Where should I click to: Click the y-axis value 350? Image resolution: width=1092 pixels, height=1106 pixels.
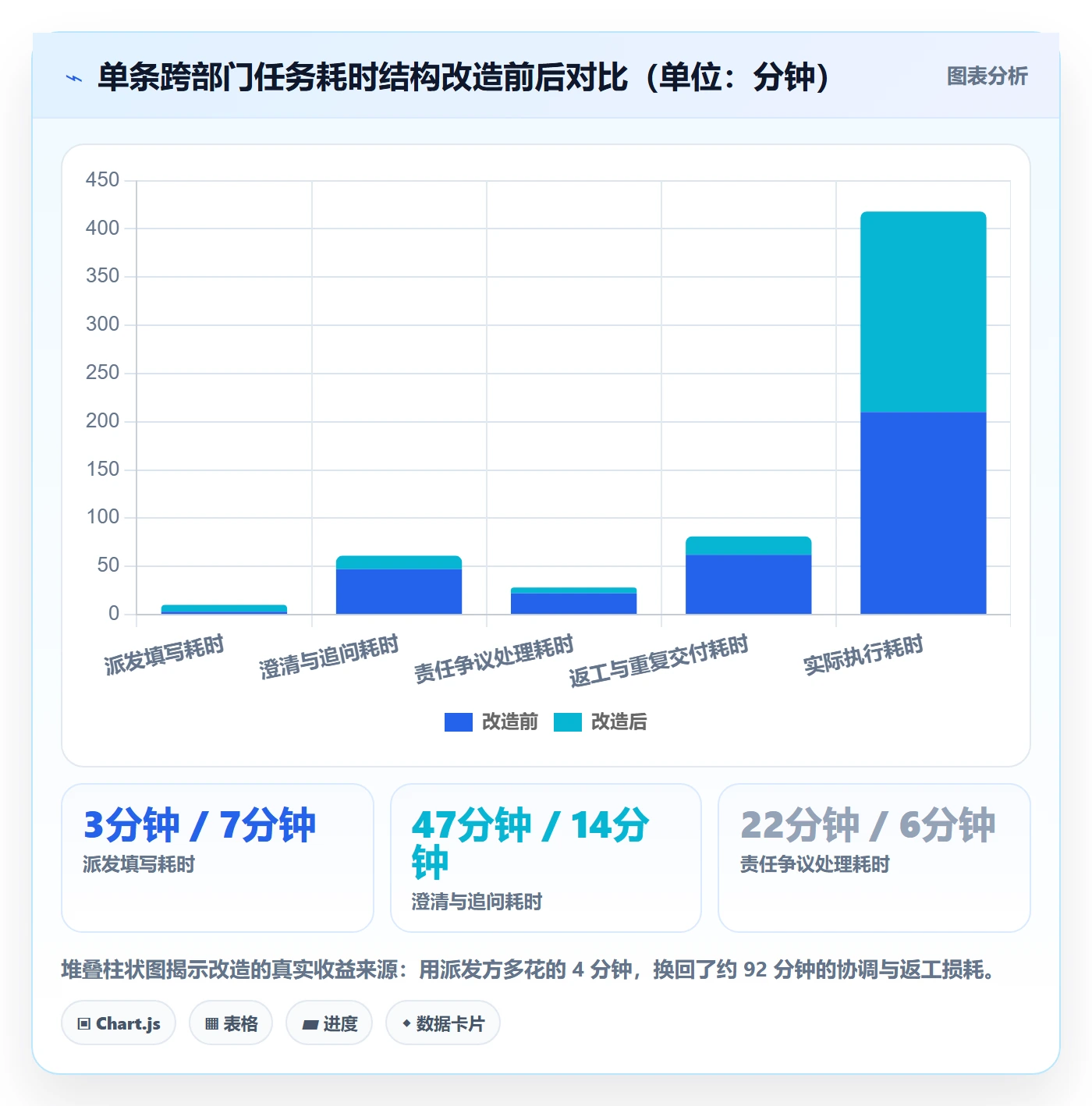coord(102,276)
